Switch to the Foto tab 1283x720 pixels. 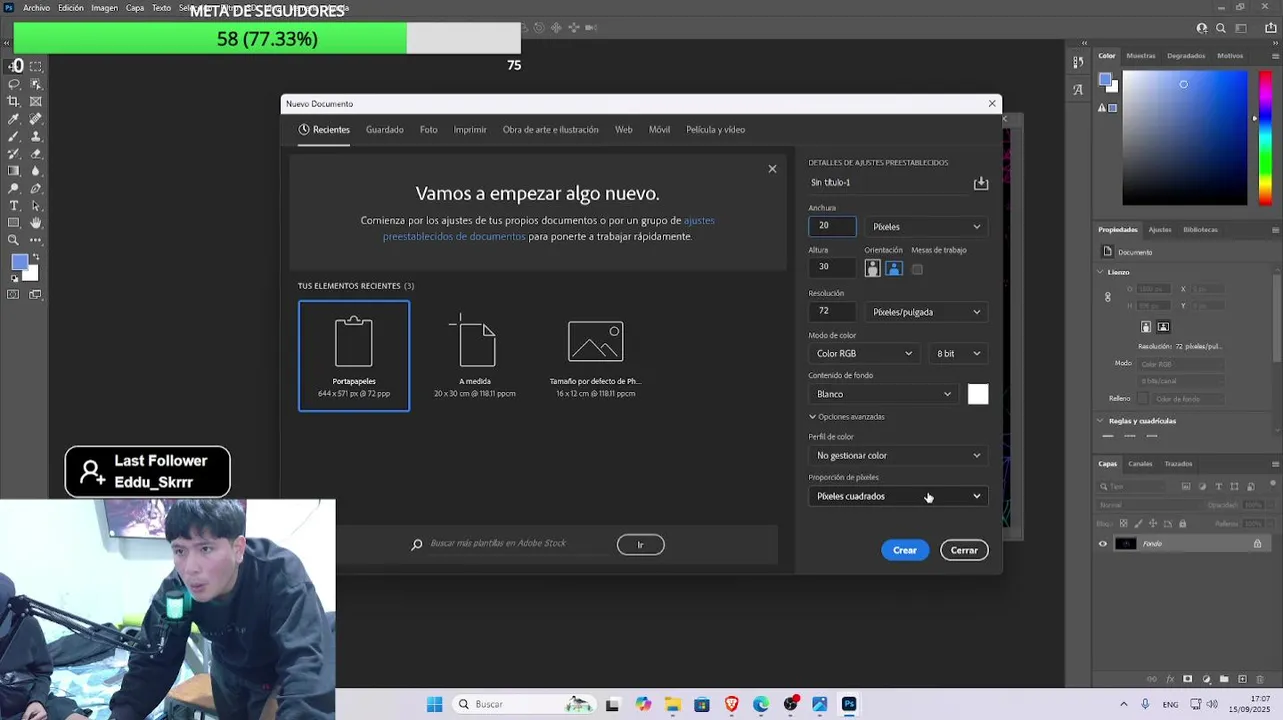pos(428,130)
